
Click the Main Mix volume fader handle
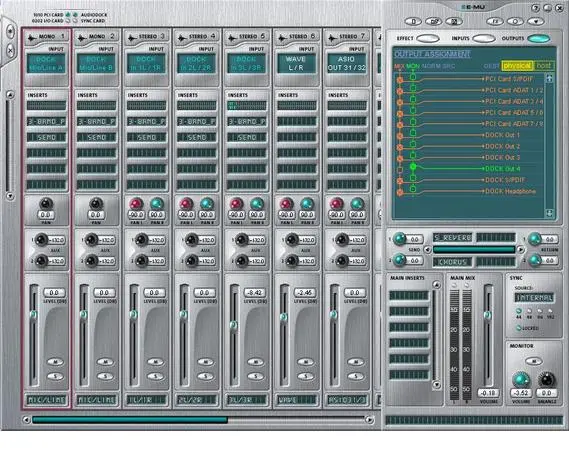pos(487,315)
